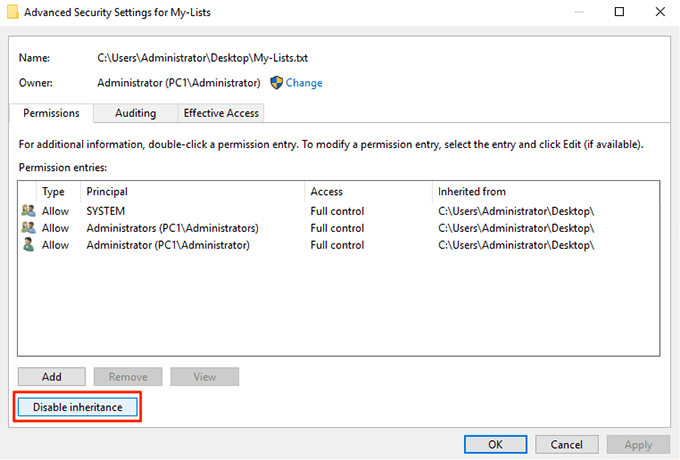Image resolution: width=680 pixels, height=460 pixels.
Task: Maximize the Advanced Security Settings window
Action: (619, 12)
